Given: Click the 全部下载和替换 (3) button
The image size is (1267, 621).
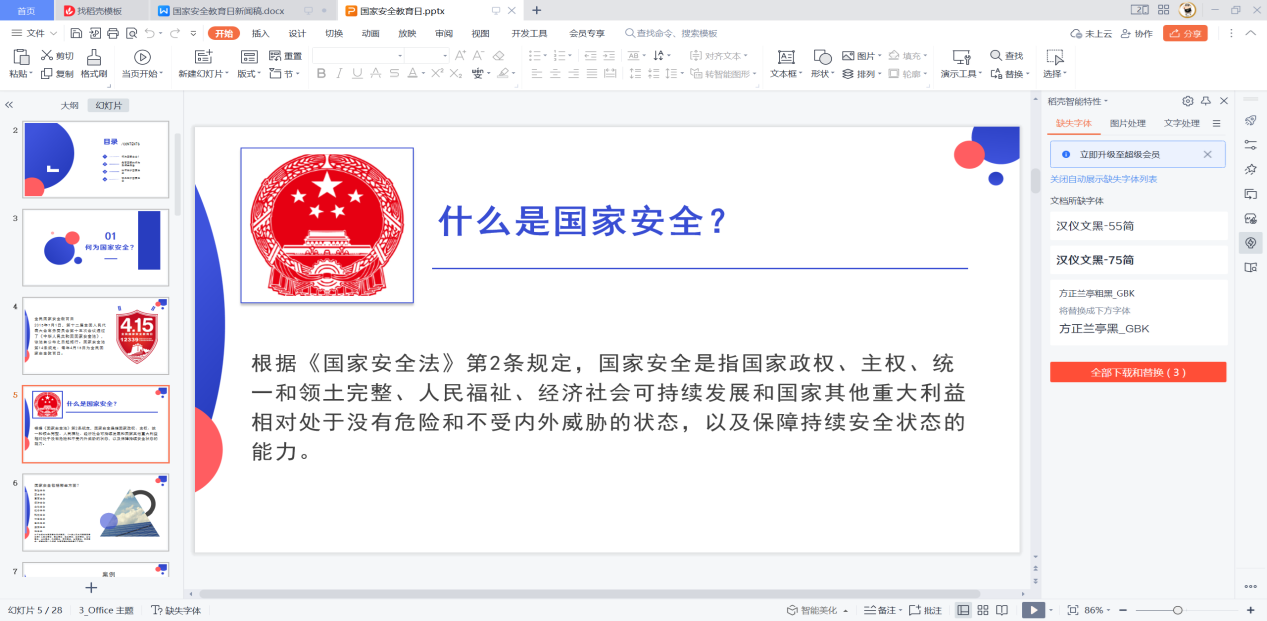Looking at the screenshot, I should pyautogui.click(x=1138, y=372).
